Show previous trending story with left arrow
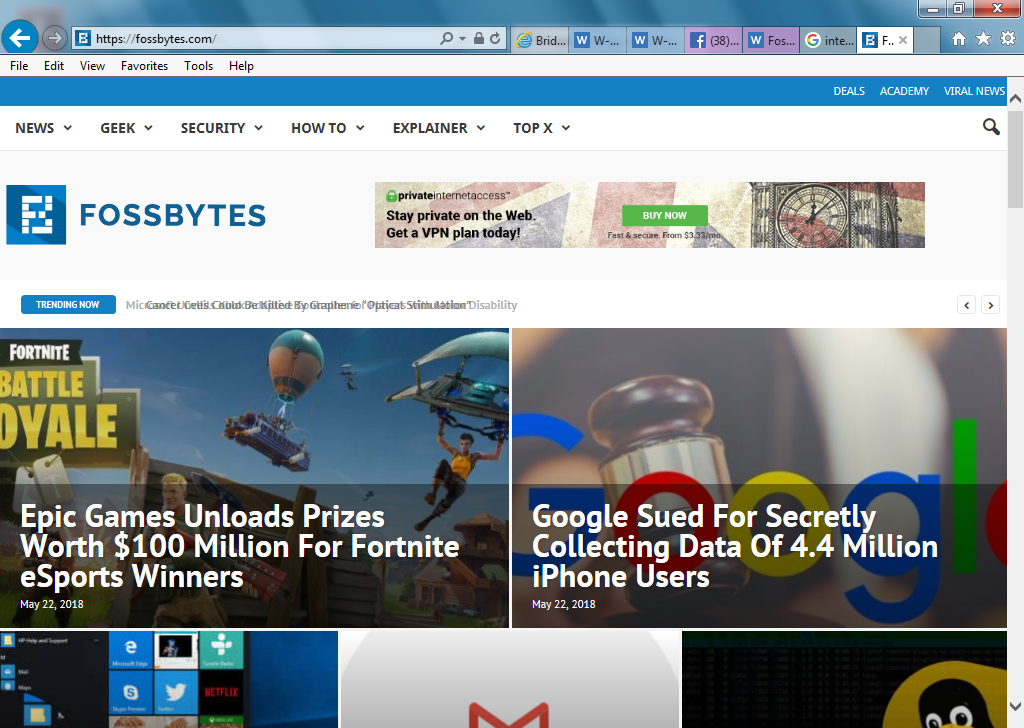 [967, 305]
